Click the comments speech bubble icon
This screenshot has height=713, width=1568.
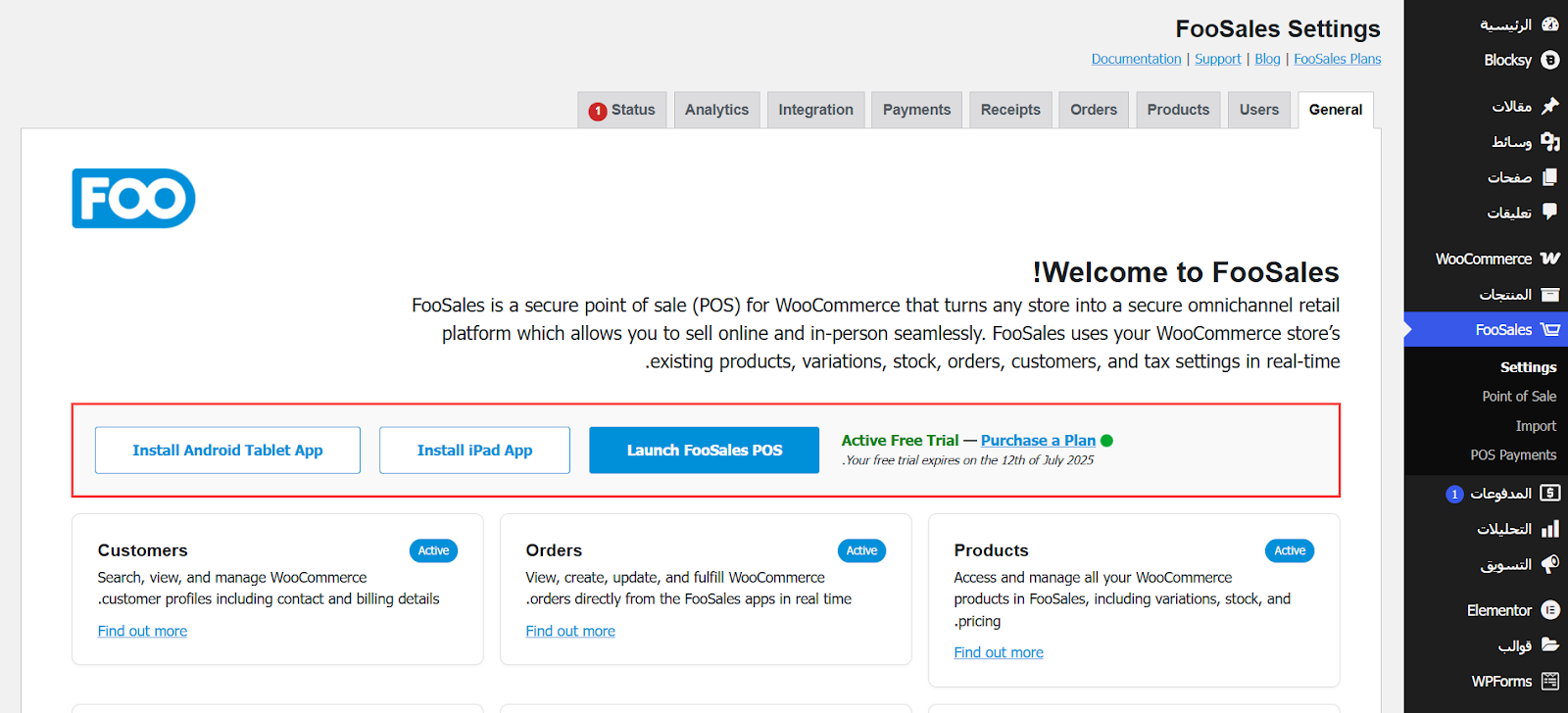click(1549, 212)
